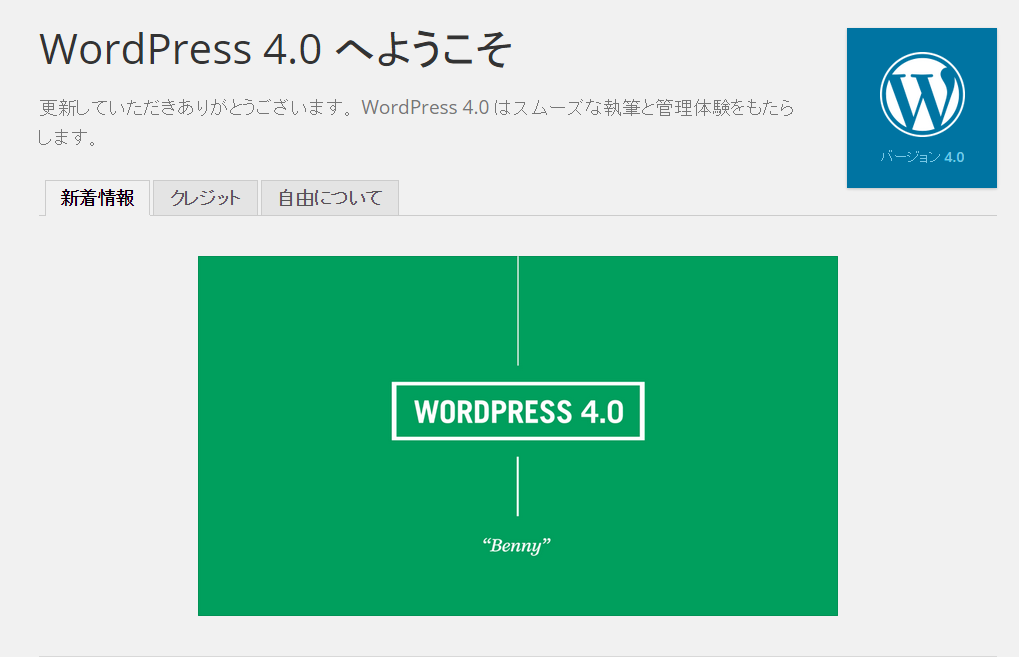Click the paragraph starting with 更新していただき
1019x657 pixels.
(416, 122)
